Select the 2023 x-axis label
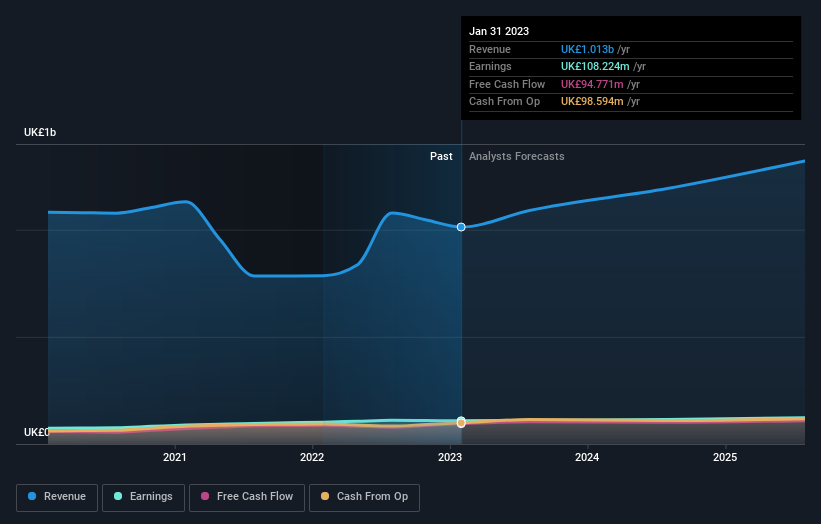Viewport: 821px width, 524px height. pos(450,458)
